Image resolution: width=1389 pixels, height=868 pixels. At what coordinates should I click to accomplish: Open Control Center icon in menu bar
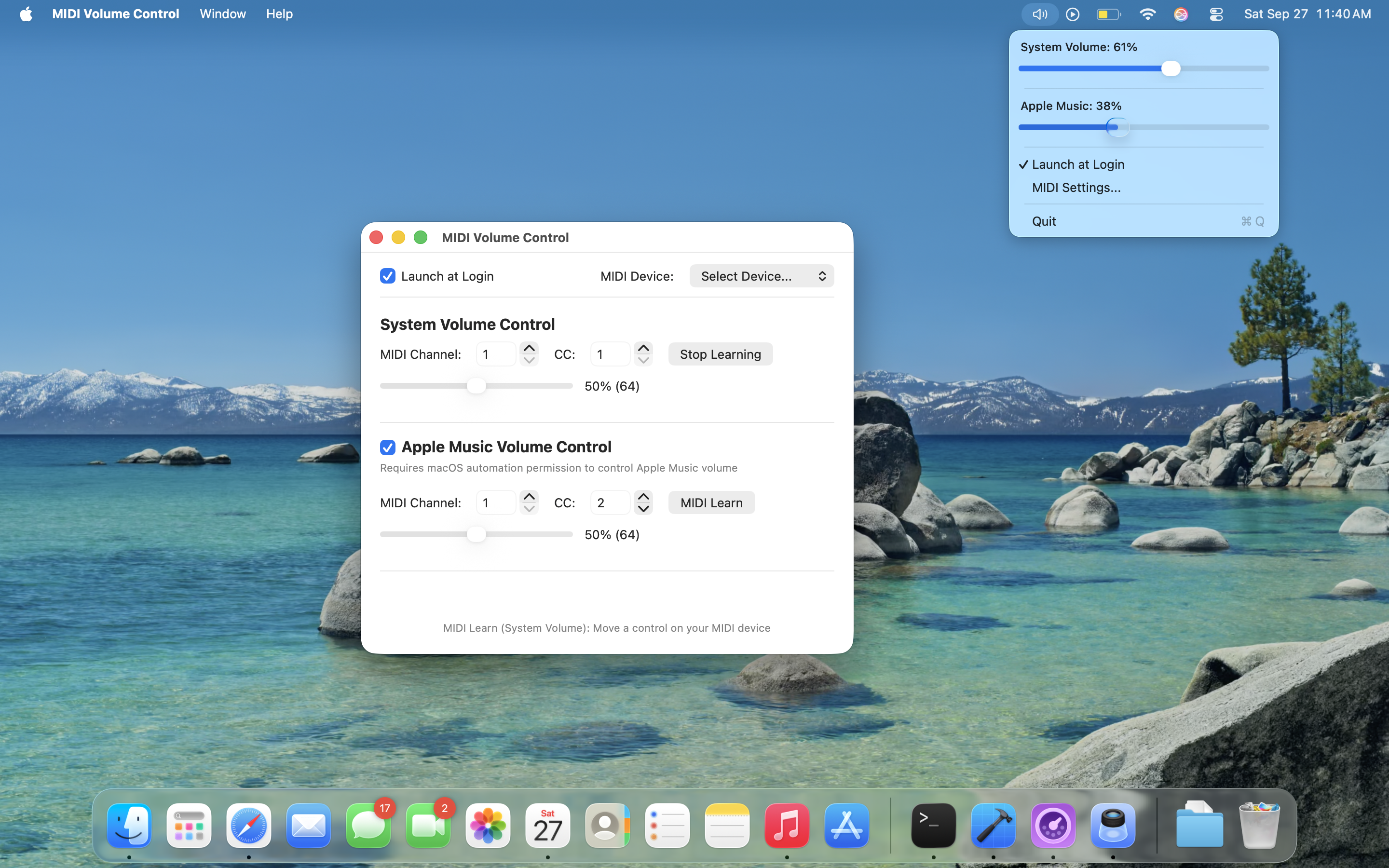pyautogui.click(x=1216, y=14)
